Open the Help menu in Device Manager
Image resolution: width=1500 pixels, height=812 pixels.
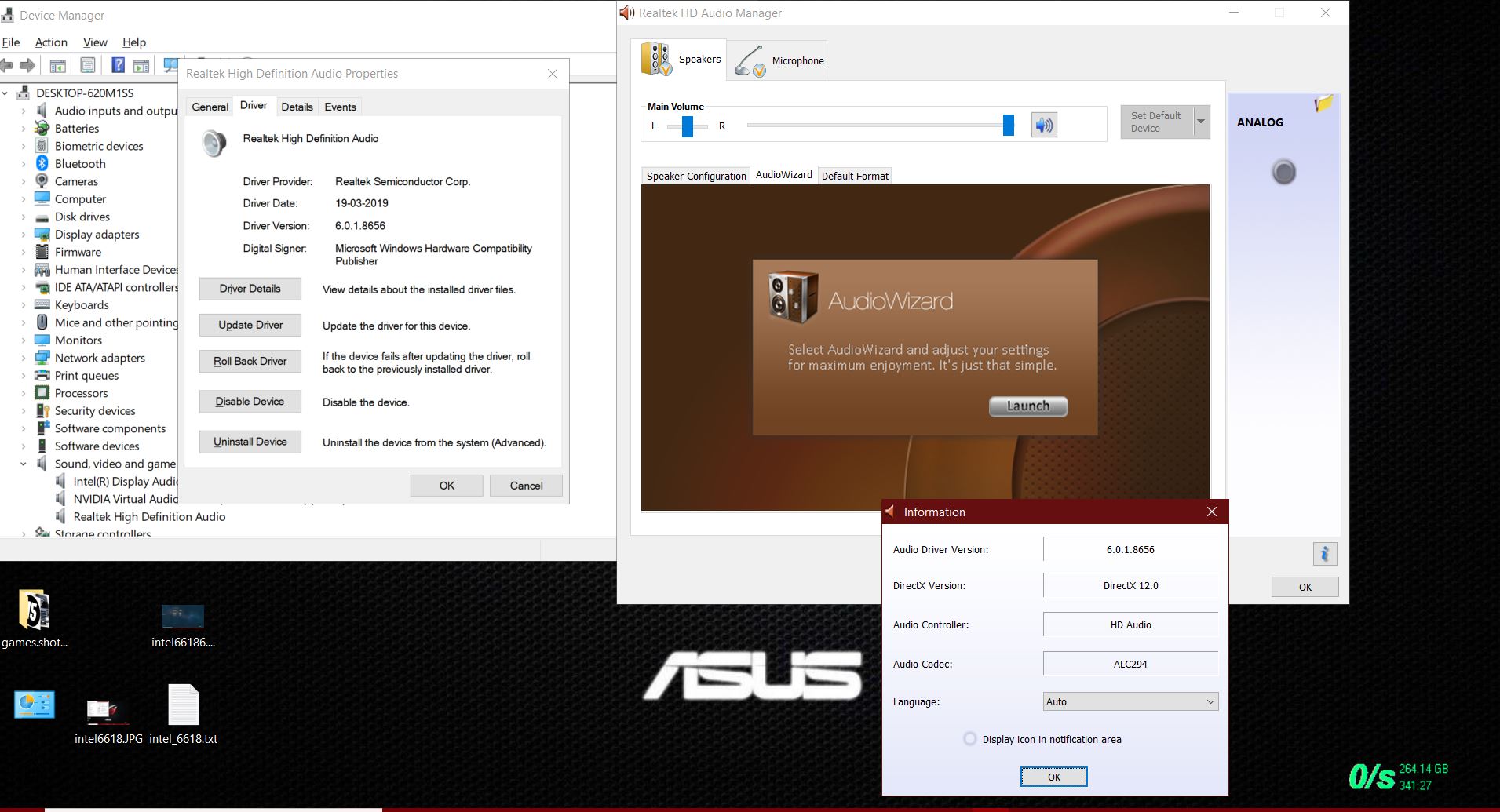click(134, 42)
